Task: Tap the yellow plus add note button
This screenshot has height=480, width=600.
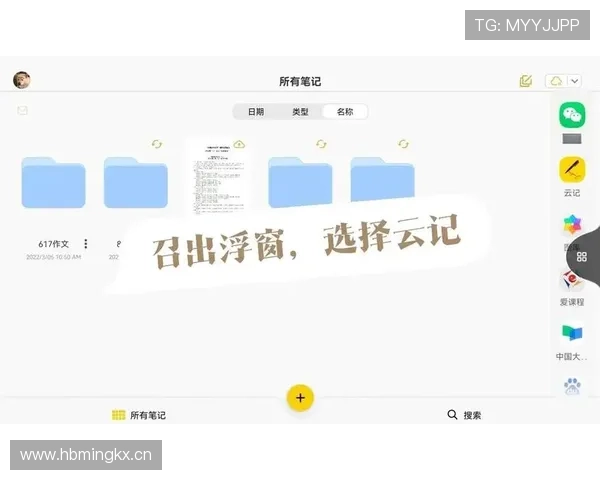Action: pos(300,398)
